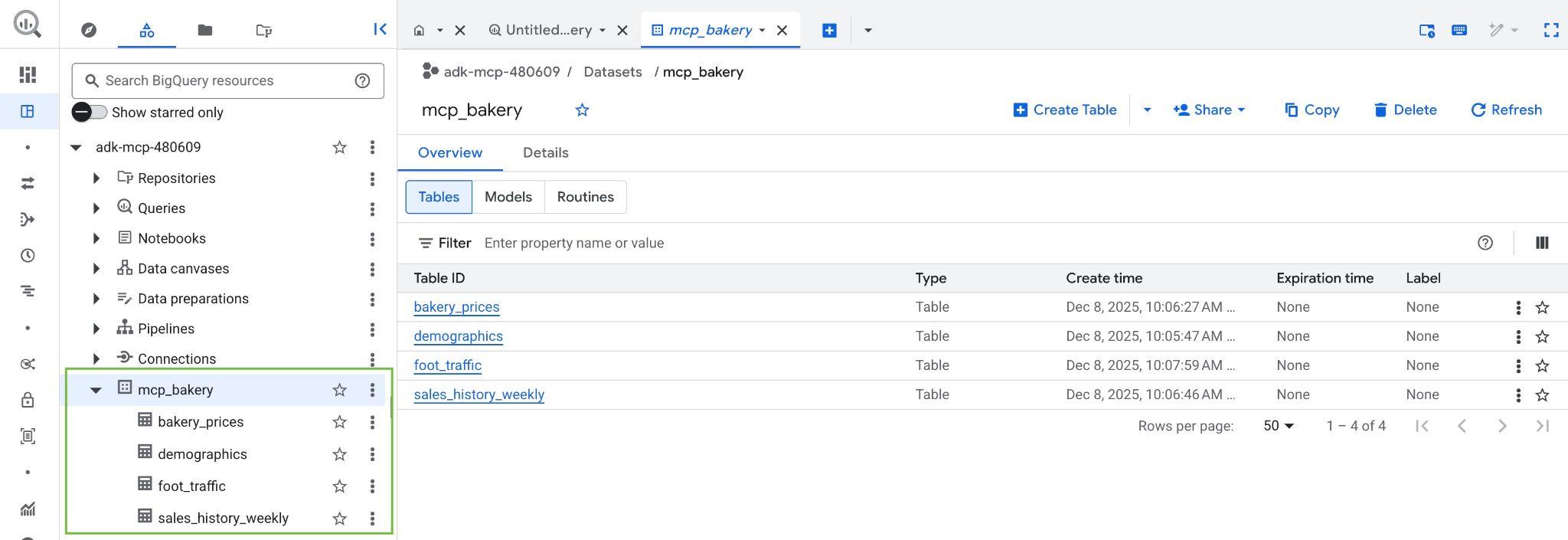This screenshot has height=540, width=1568.
Task: Open the Share dropdown menu
Action: [x=1210, y=110]
